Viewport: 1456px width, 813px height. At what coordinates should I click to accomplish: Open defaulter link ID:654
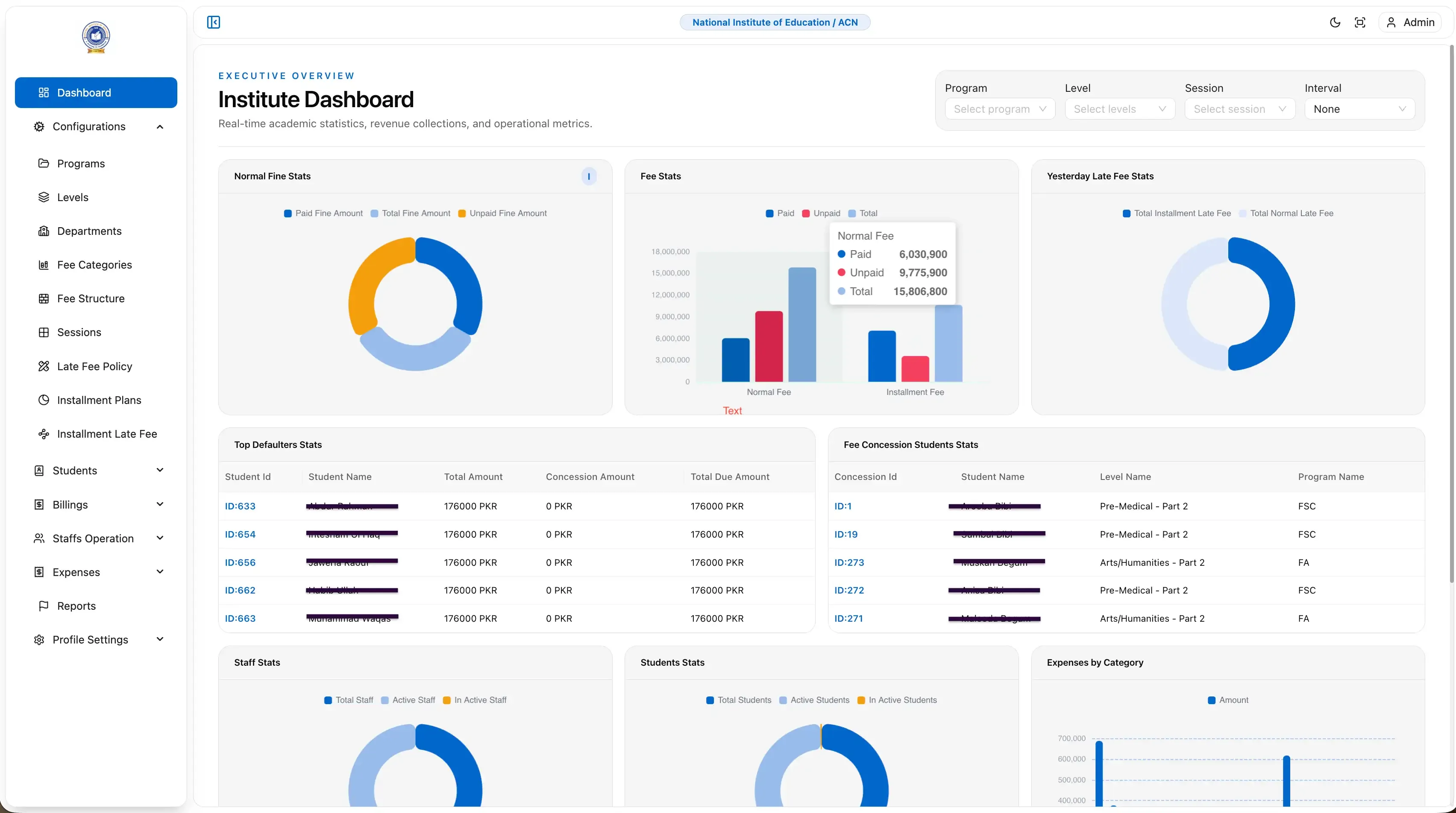click(x=240, y=535)
